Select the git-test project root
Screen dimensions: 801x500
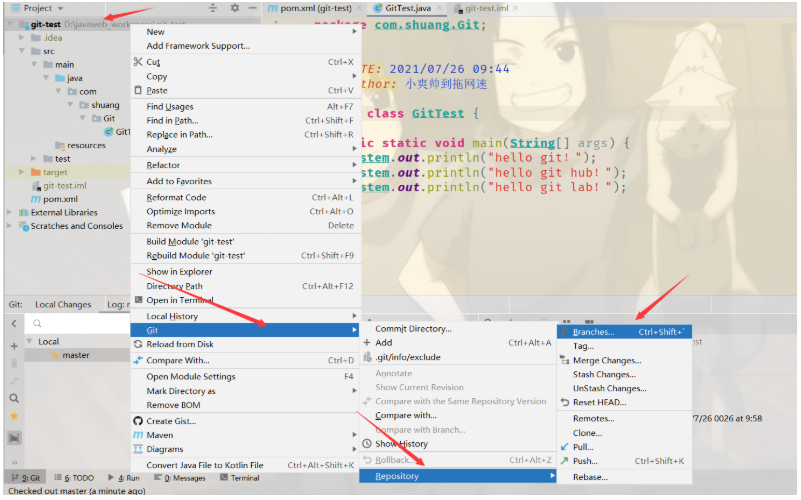click(45, 25)
